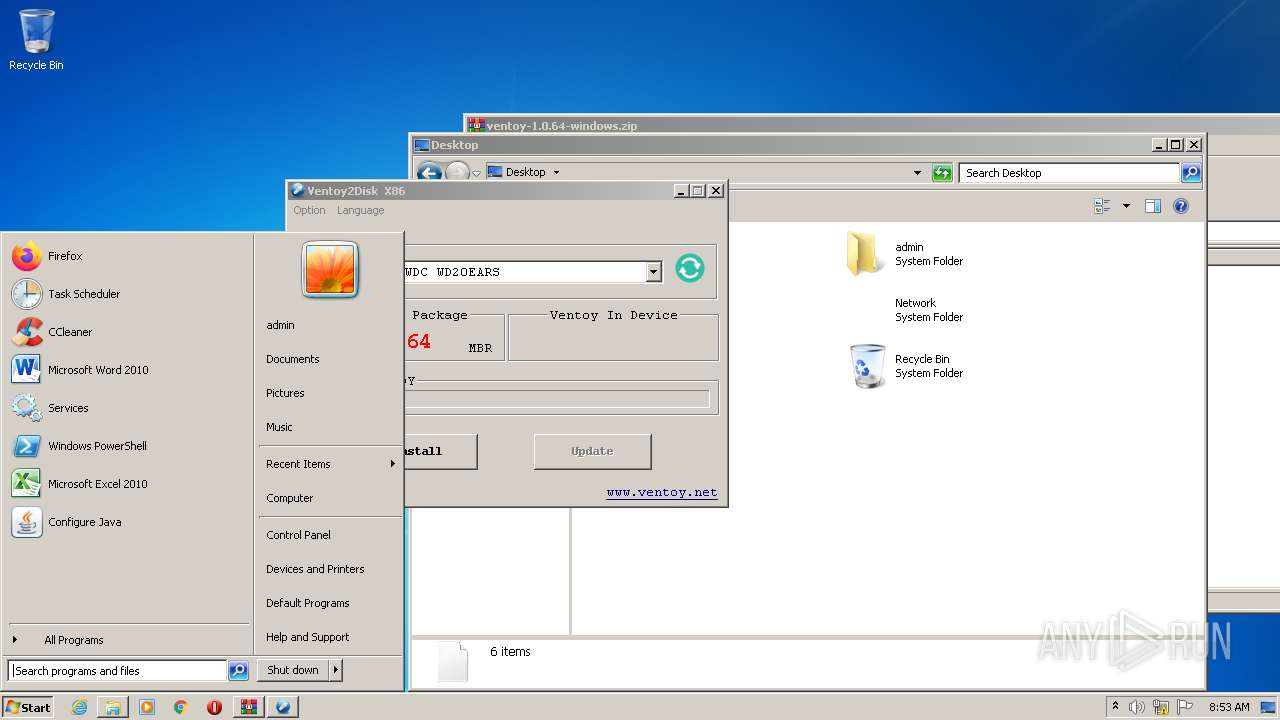Click the Ventoy2Disk taskbar button
Viewport: 1280px width, 720px height.
283,707
